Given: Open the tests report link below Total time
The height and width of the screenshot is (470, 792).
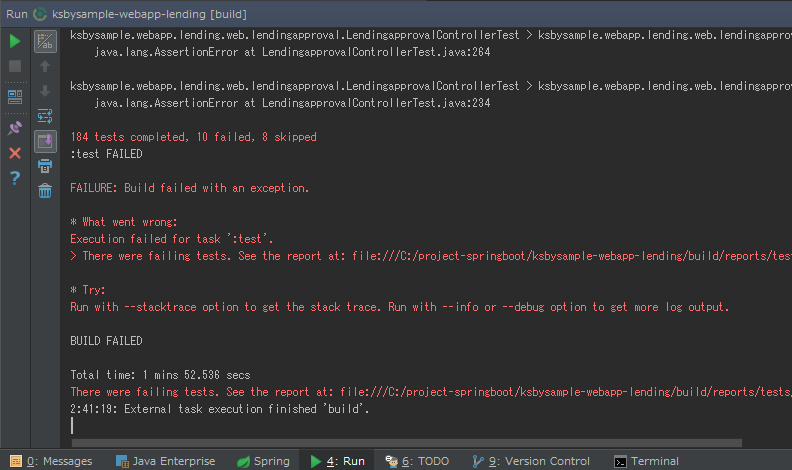Looking at the screenshot, I should click(x=566, y=392).
